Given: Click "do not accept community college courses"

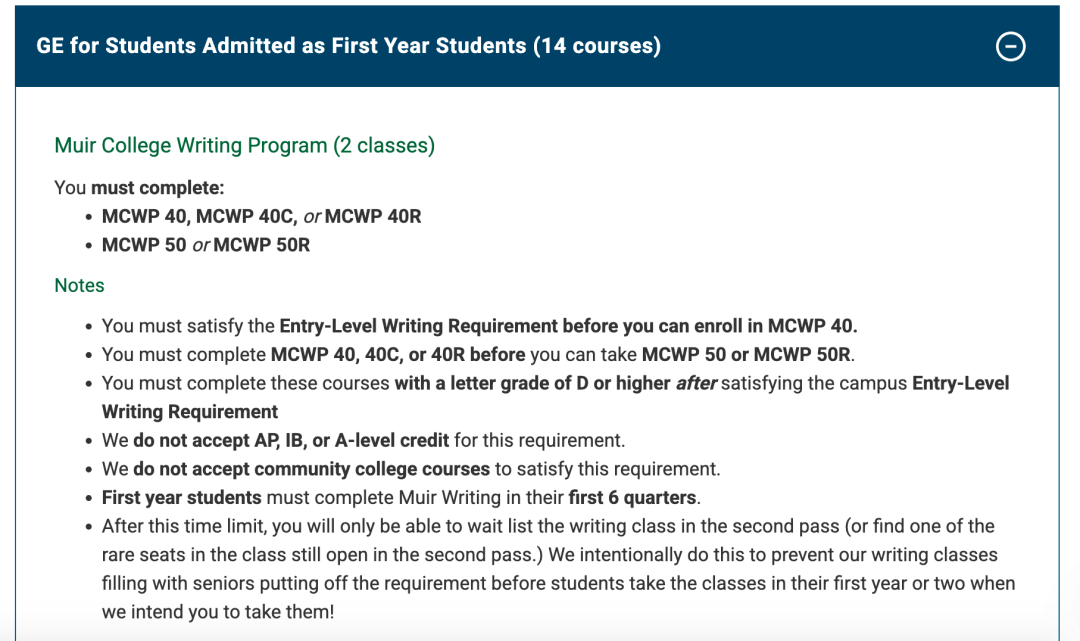Looking at the screenshot, I should pos(311,469).
